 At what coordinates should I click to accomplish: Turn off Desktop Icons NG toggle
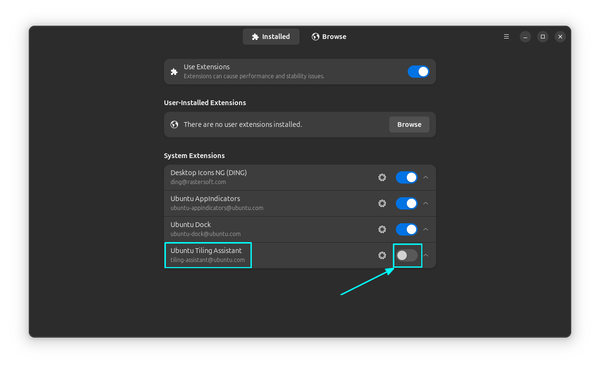tap(406, 177)
